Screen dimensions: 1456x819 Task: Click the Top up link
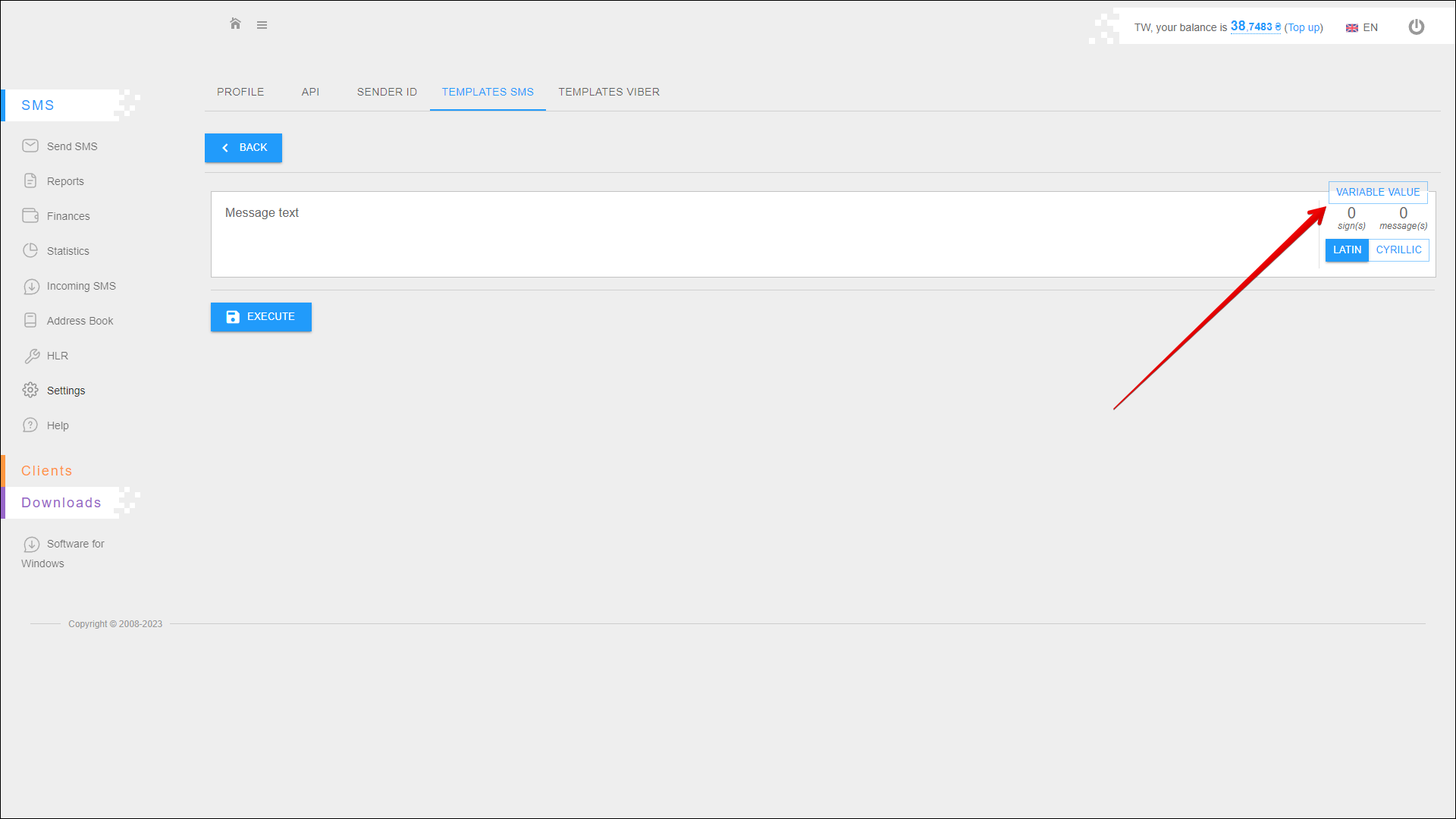click(x=1303, y=28)
